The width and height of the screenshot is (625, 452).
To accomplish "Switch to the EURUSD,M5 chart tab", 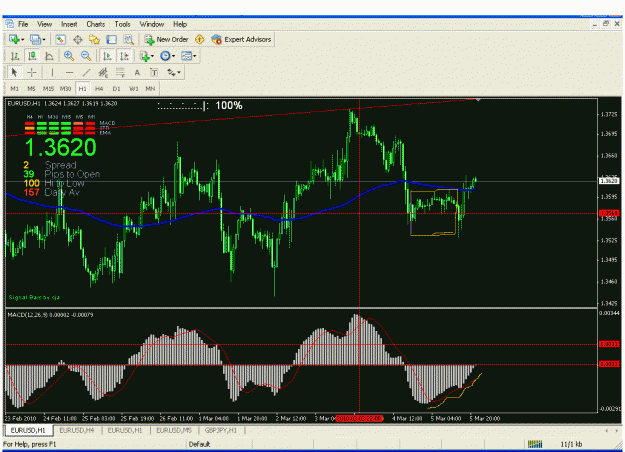I will coord(174,430).
